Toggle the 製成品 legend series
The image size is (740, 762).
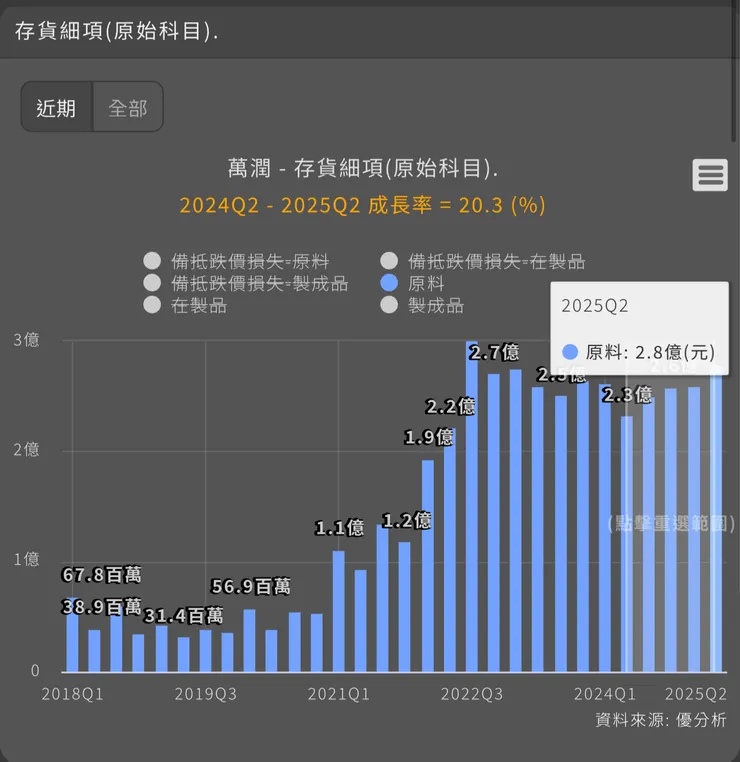[422, 306]
